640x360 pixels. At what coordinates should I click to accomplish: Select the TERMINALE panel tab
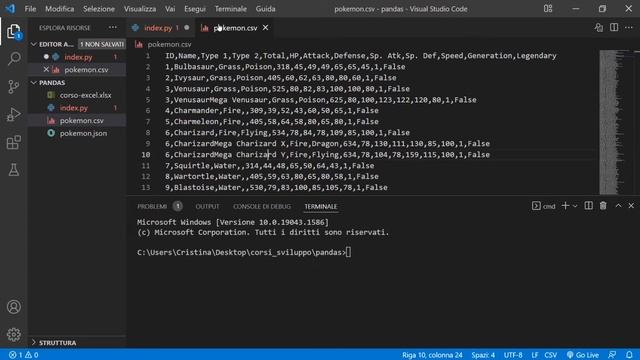[321, 207]
